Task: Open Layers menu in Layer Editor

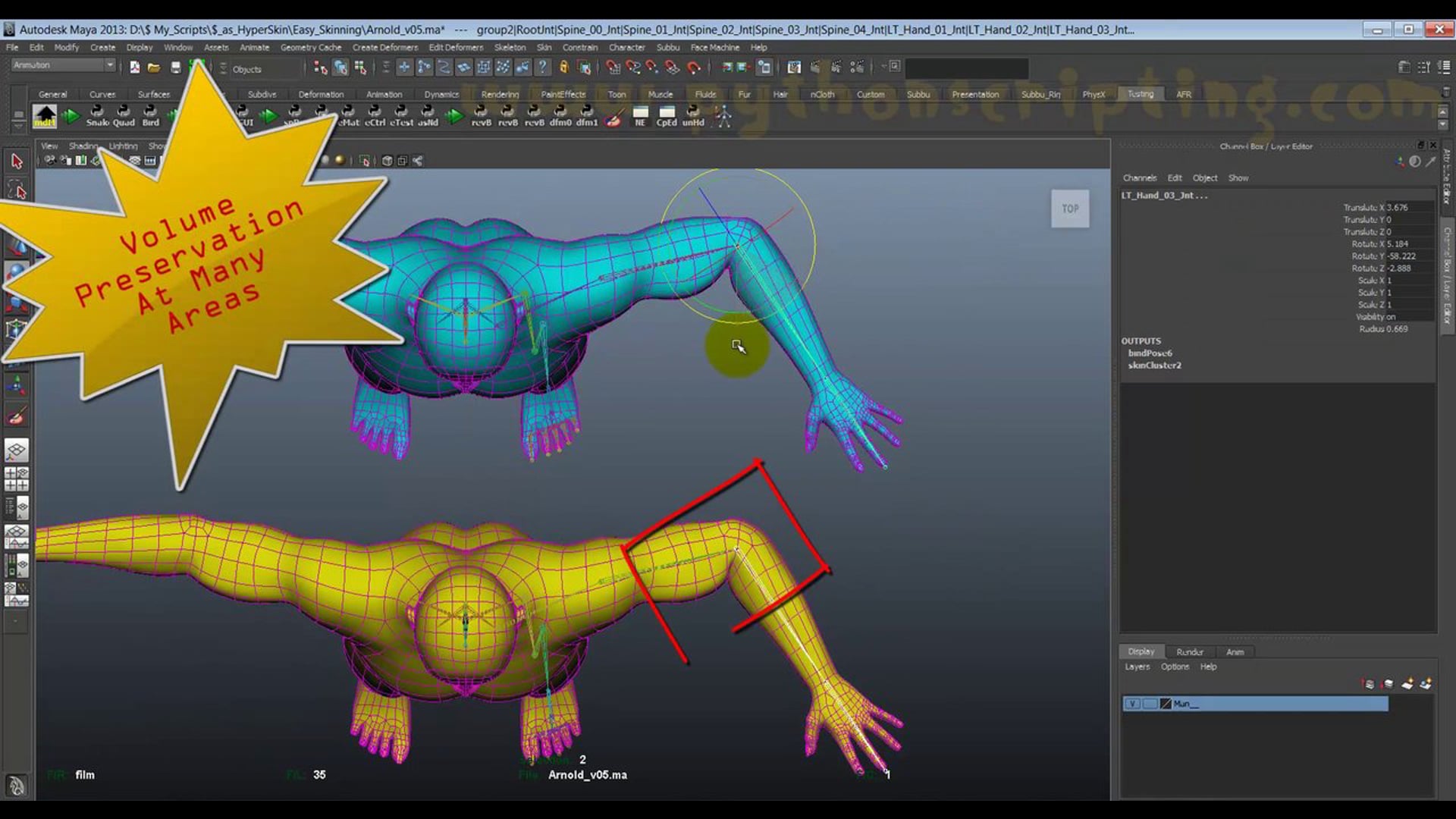Action: pos(1137,667)
